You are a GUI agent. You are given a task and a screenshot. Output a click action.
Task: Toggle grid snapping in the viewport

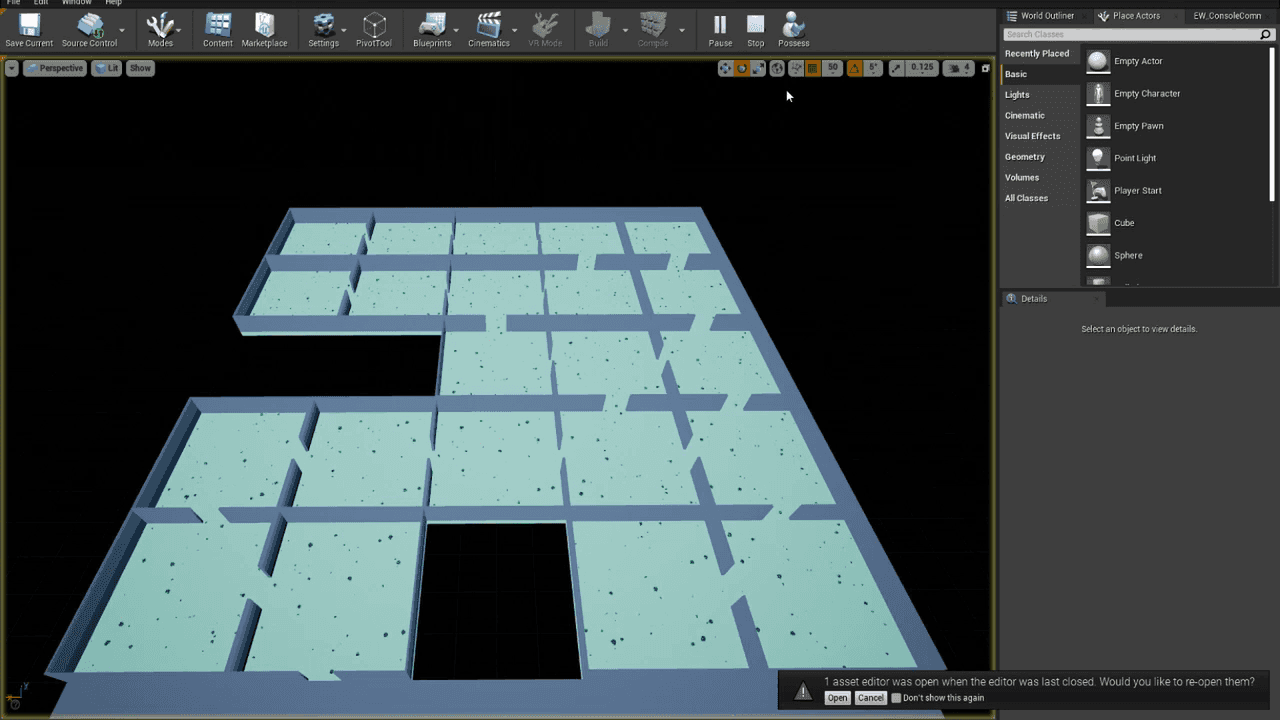coord(813,68)
